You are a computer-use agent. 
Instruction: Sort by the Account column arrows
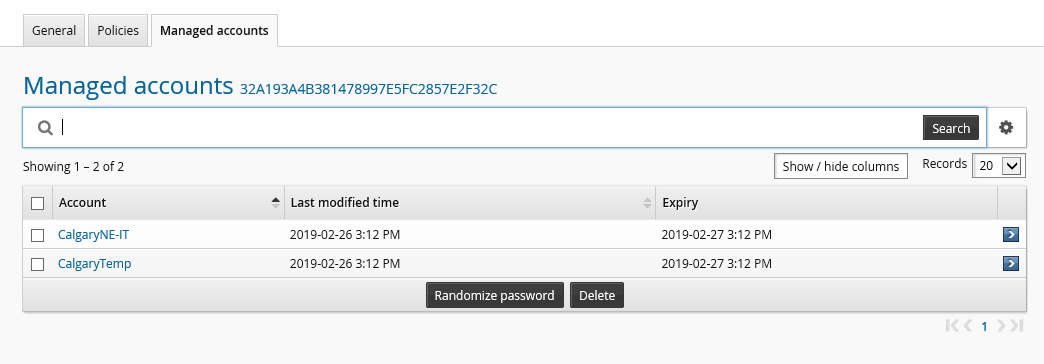(x=276, y=203)
